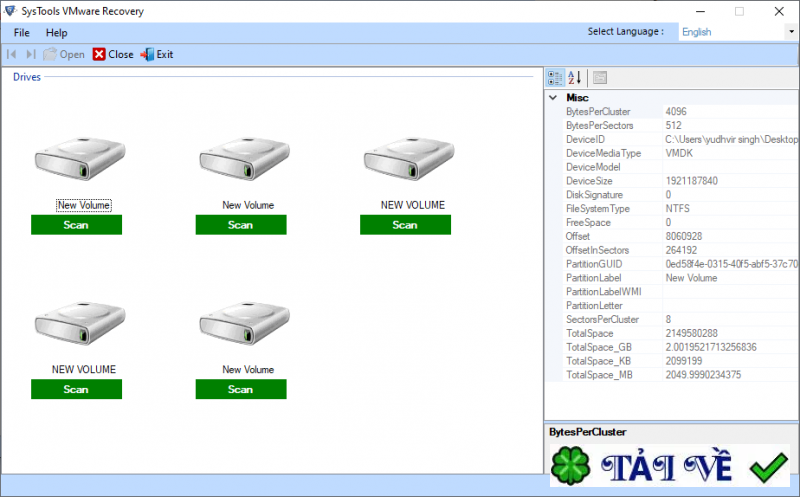Select the DeviceID property row
The height and width of the screenshot is (497, 800).
[679, 139]
